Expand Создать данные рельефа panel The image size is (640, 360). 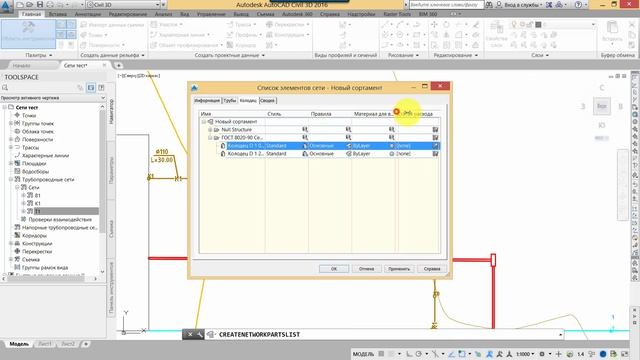point(112,55)
